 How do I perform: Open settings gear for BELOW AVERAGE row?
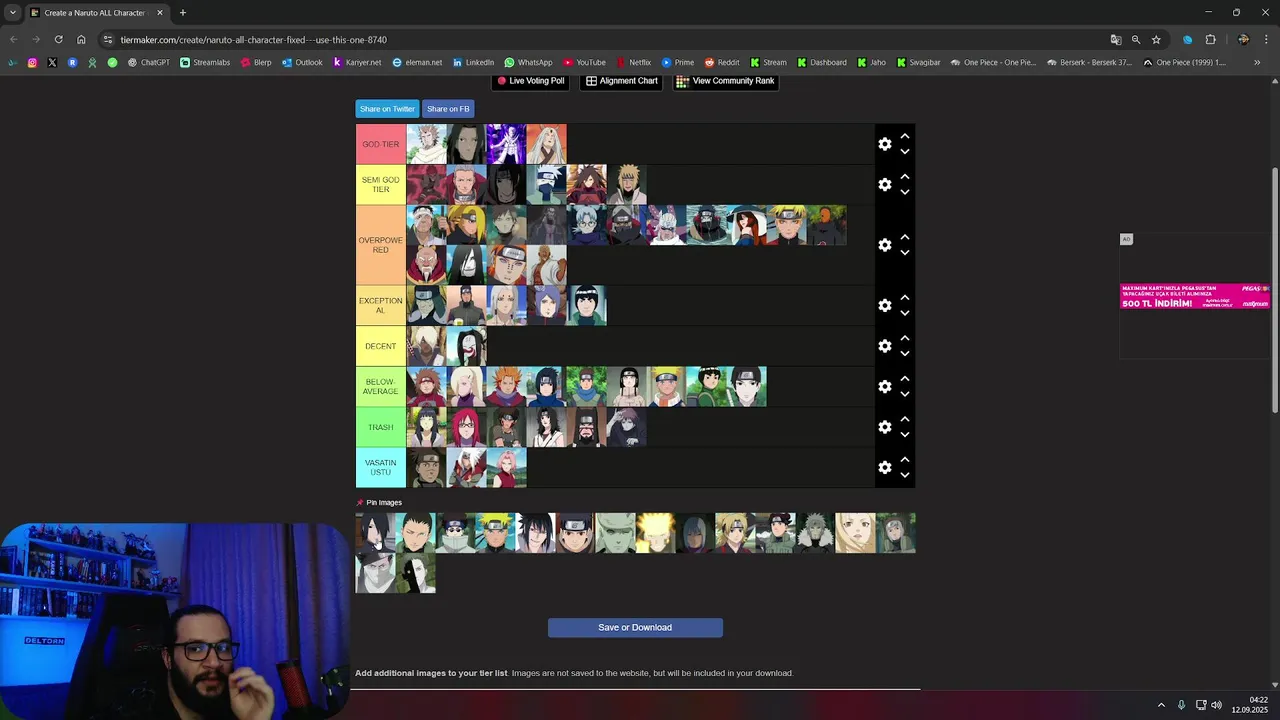[x=885, y=387]
